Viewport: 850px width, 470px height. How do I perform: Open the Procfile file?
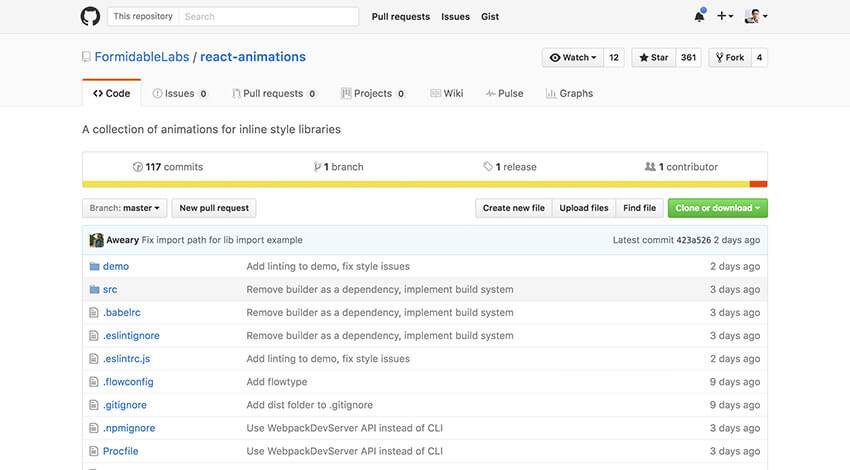click(121, 451)
